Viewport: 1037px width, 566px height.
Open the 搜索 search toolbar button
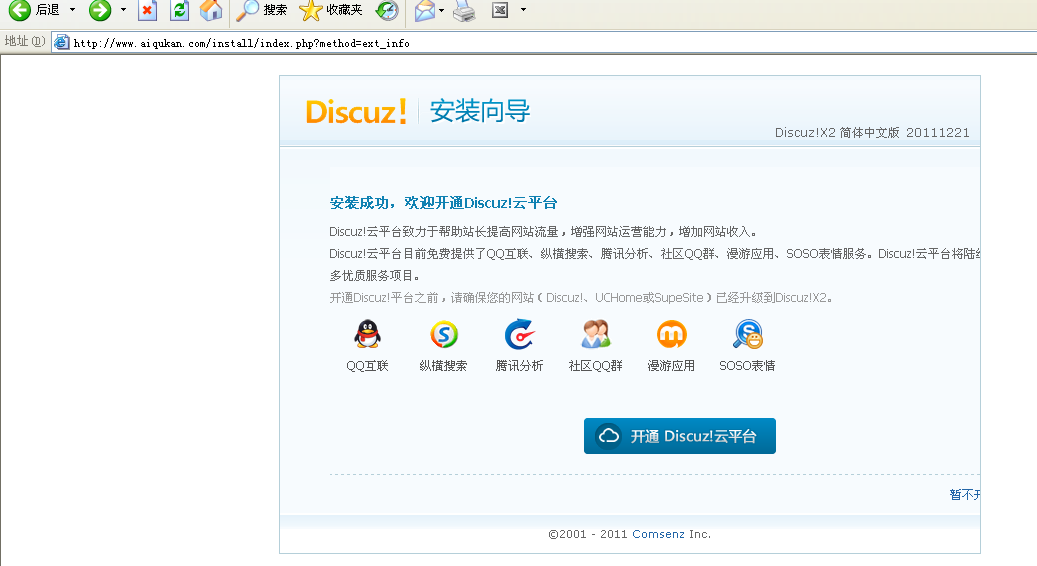(262, 10)
